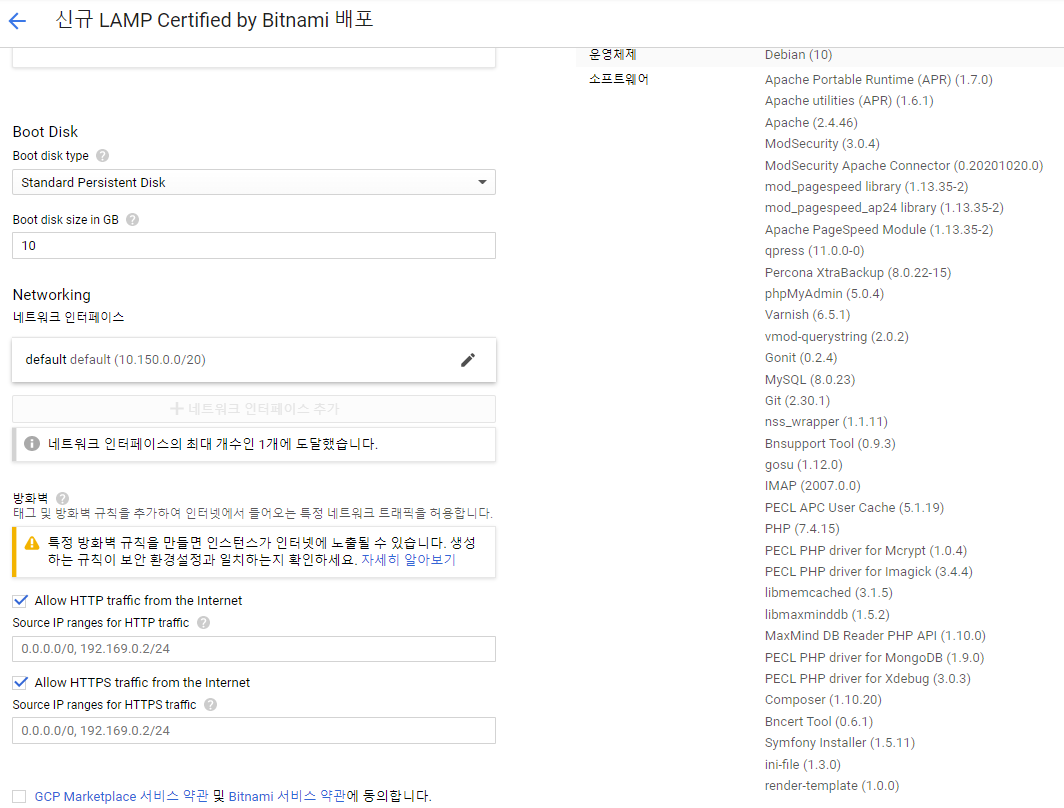The width and height of the screenshot is (1064, 808).
Task: Toggle Allow HTTPS traffic from the Internet
Action: tap(20, 682)
